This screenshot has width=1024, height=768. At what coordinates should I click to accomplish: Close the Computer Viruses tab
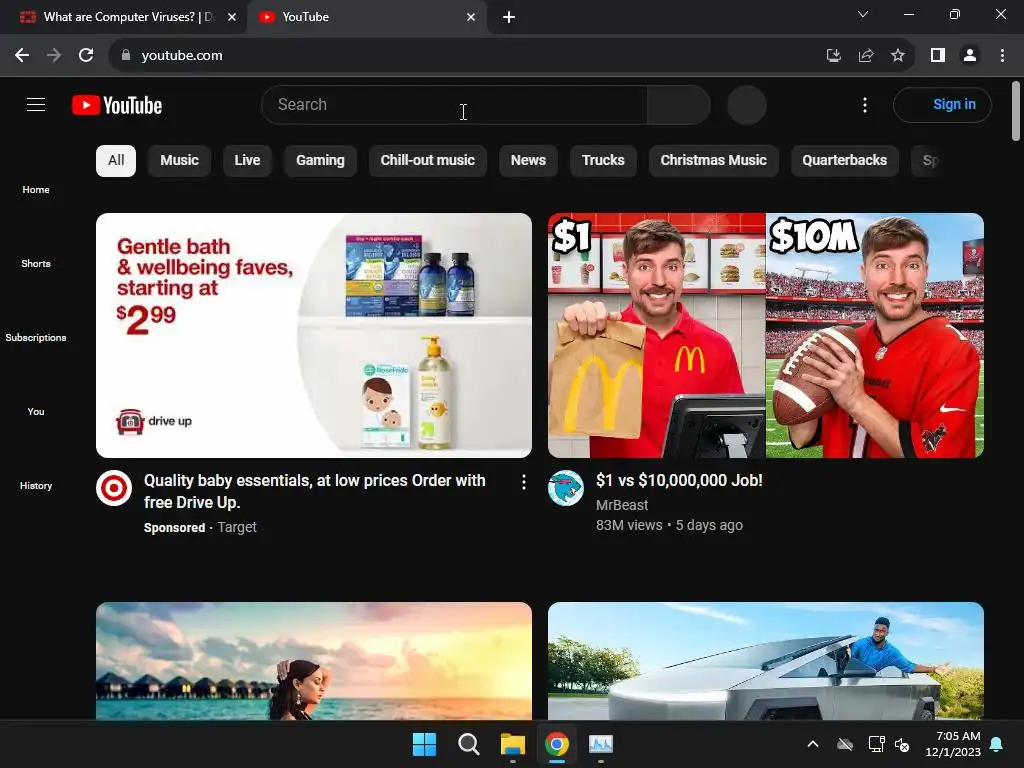click(x=232, y=17)
